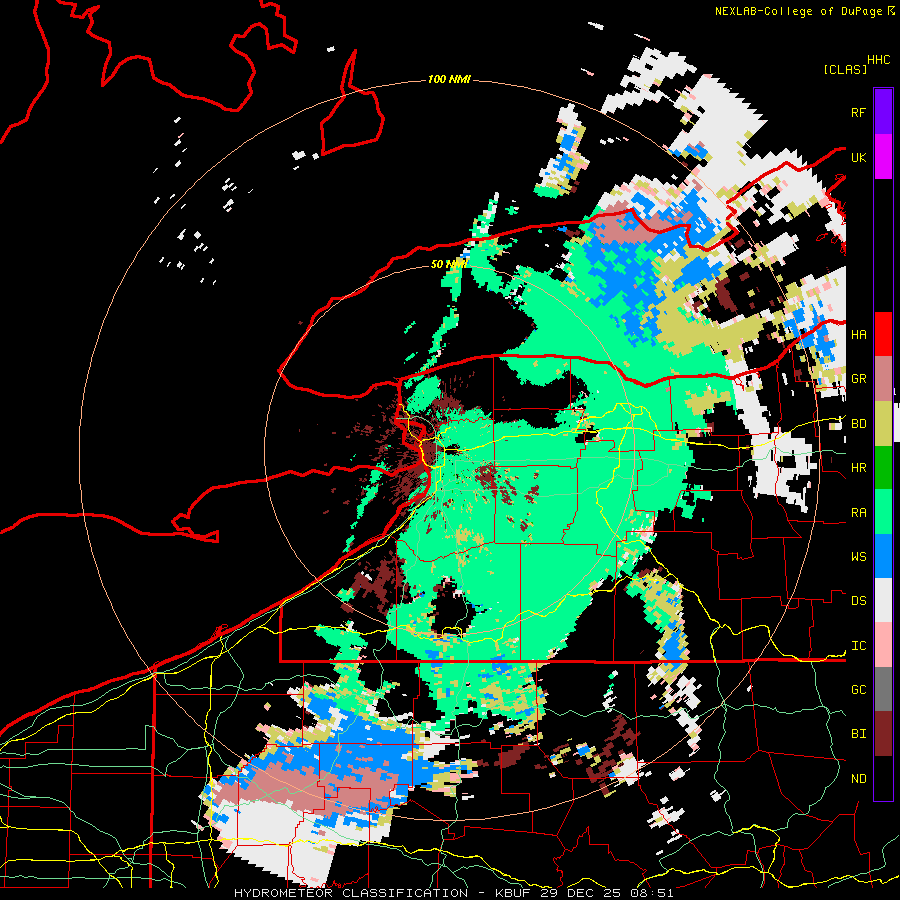Click the dusty-pink GR legend swatch
The width and height of the screenshot is (900, 900).
tap(883, 379)
